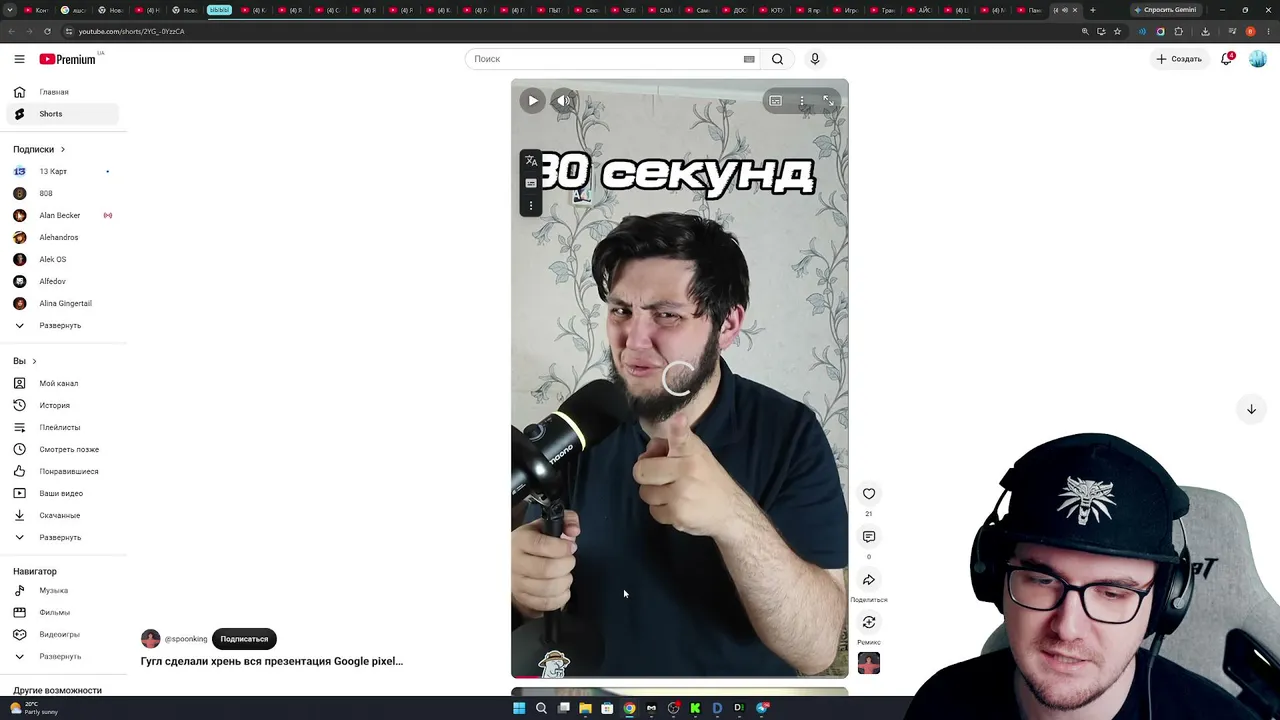The width and height of the screenshot is (1280, 720).
Task: Switch to the bilibili browser tab
Action: coord(219,10)
